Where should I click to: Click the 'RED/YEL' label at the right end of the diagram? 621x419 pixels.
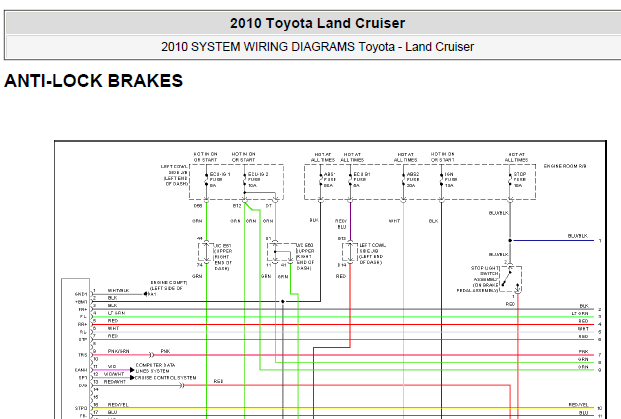point(579,405)
